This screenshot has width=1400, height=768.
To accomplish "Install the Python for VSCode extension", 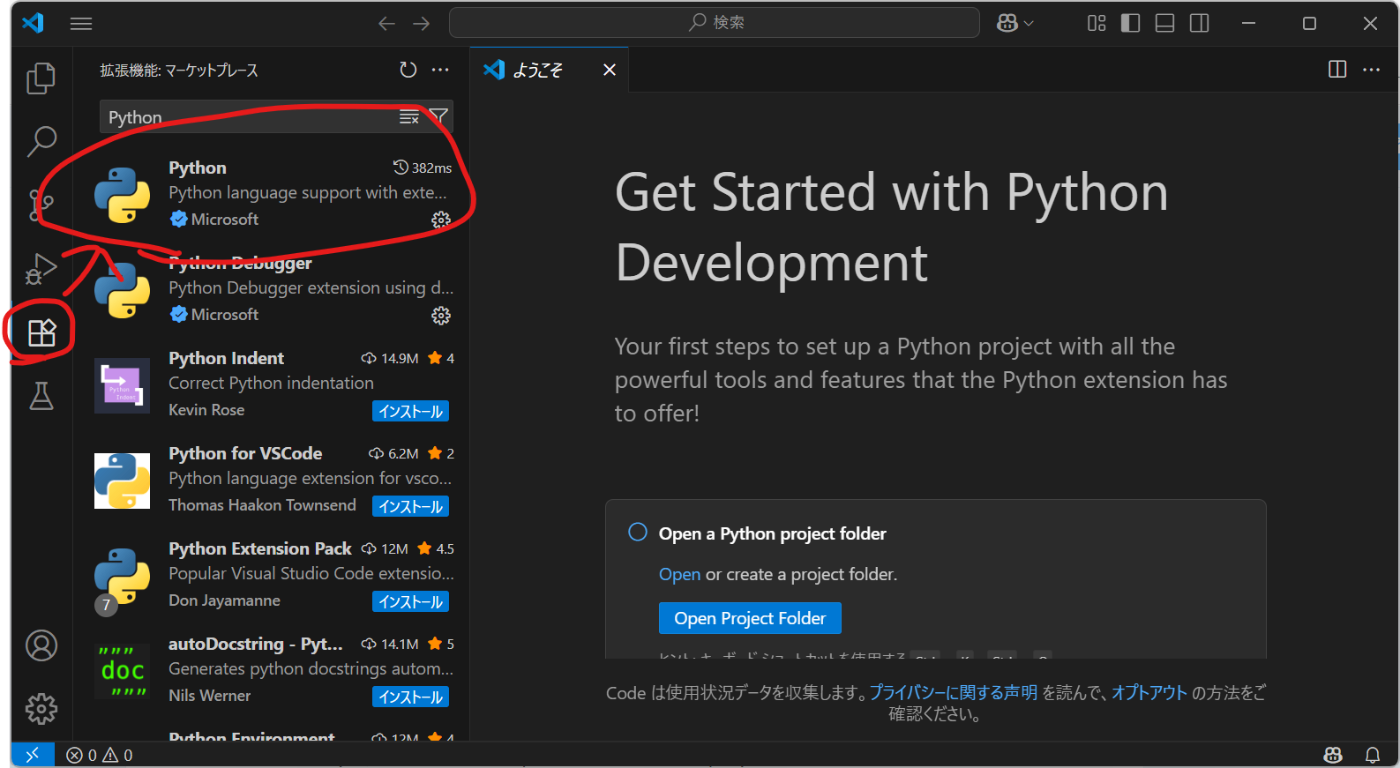I will [410, 507].
